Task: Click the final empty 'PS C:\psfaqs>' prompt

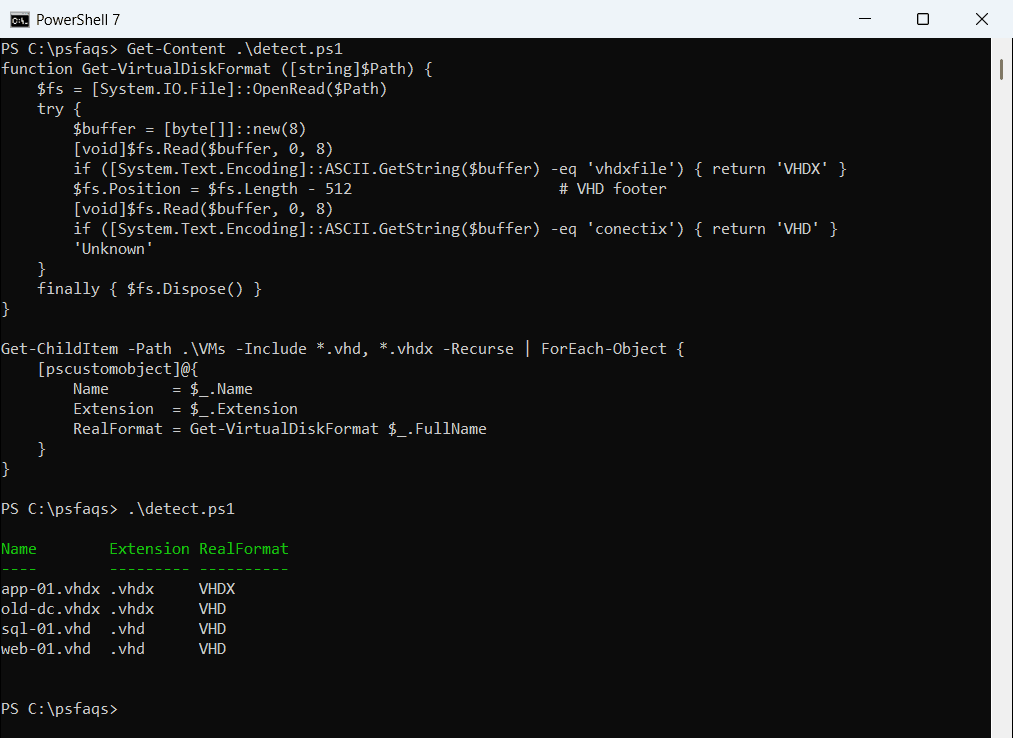Action: pyautogui.click(x=59, y=710)
